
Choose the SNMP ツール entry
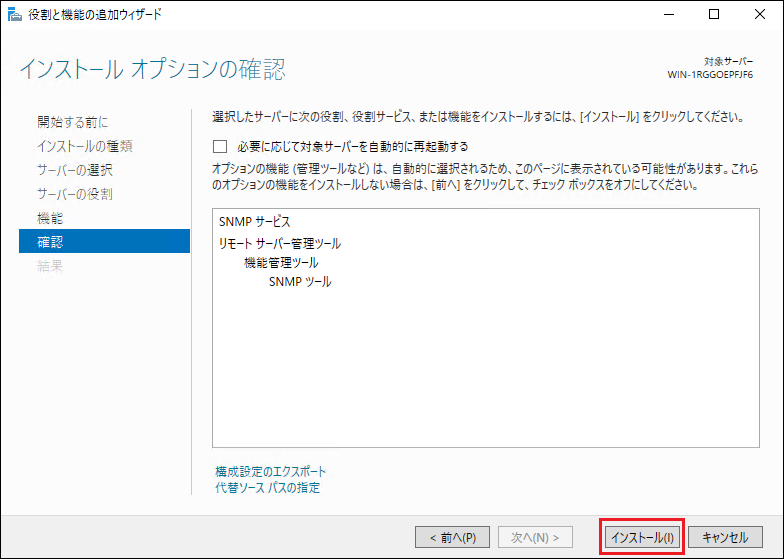pyautogui.click(x=300, y=282)
